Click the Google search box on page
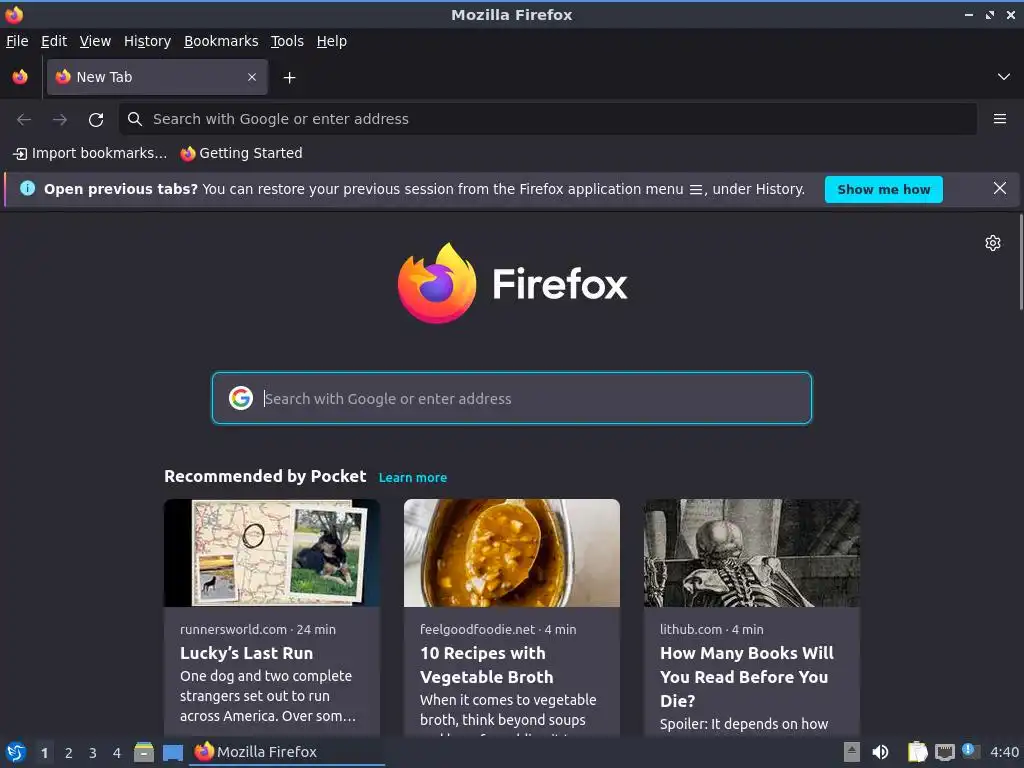The width and height of the screenshot is (1024, 768). click(511, 398)
